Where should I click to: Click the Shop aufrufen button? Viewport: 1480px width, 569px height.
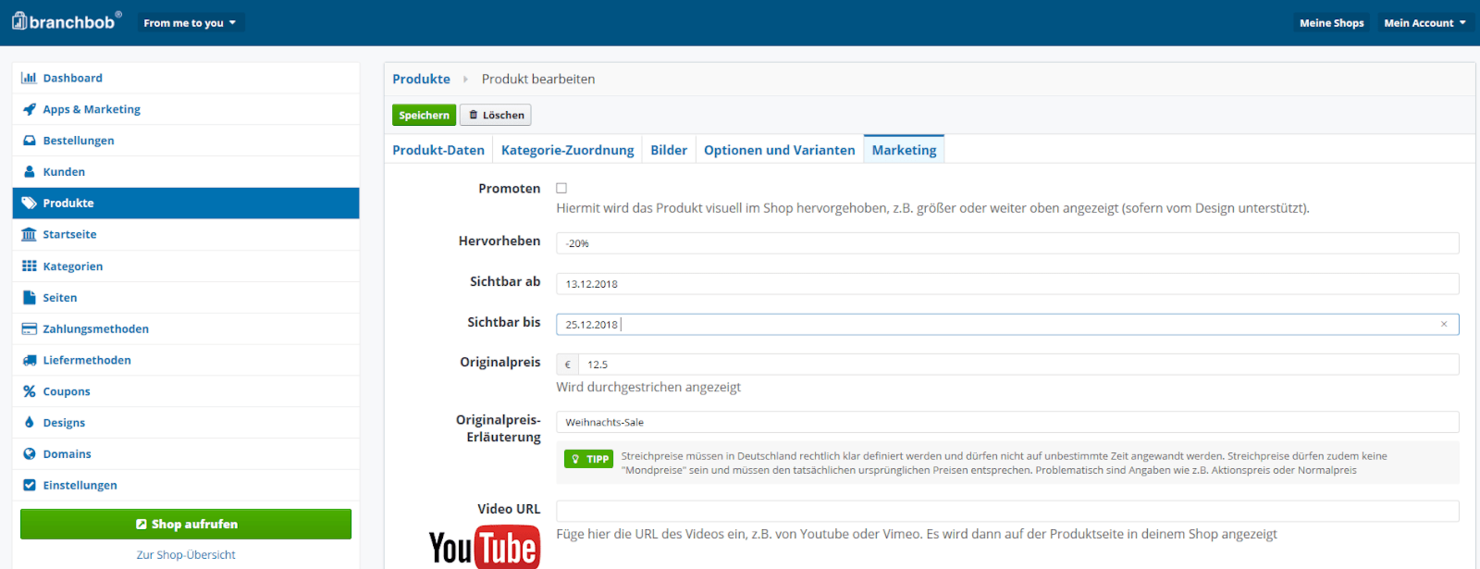click(186, 524)
